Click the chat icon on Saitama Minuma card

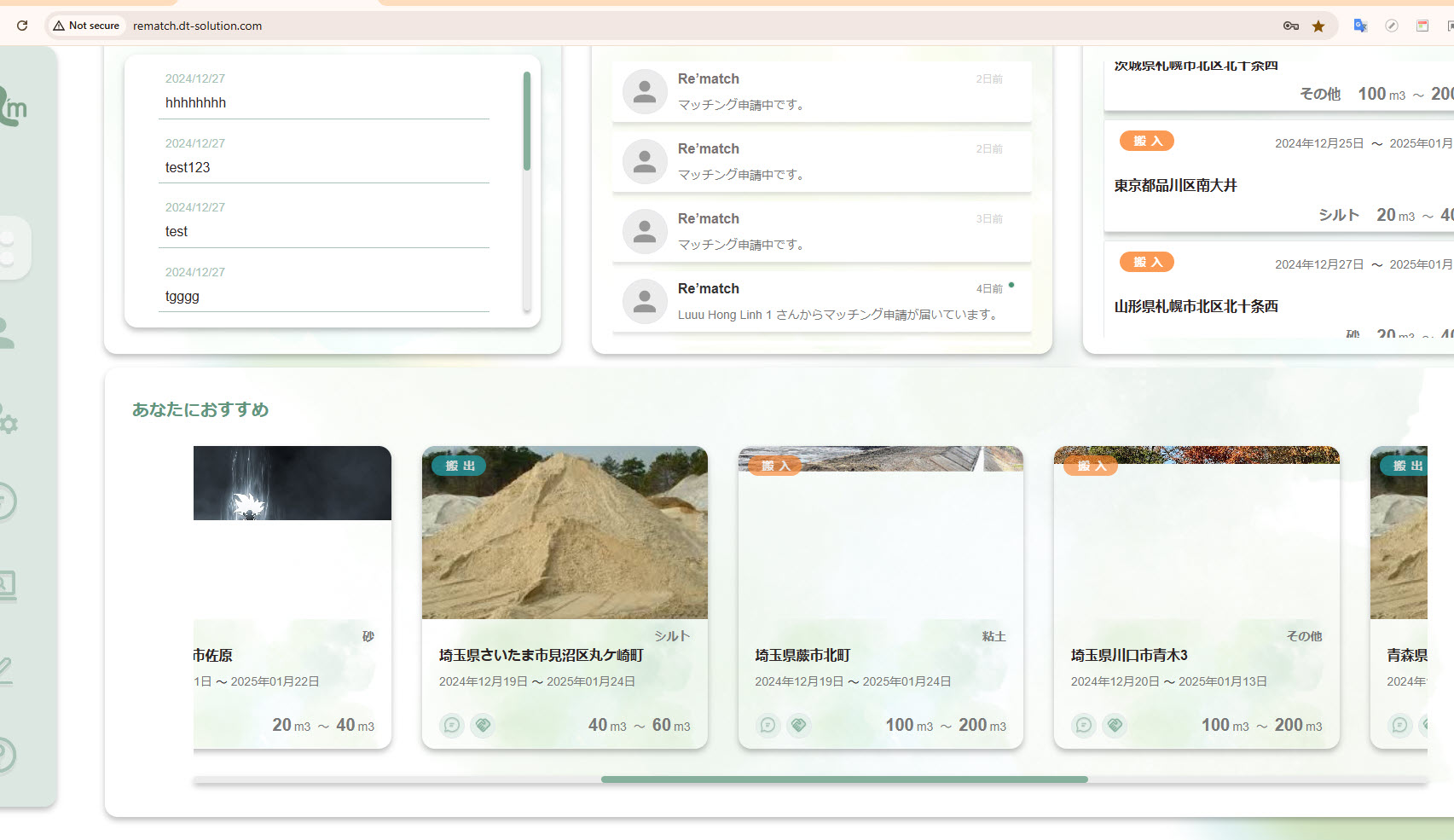click(452, 725)
